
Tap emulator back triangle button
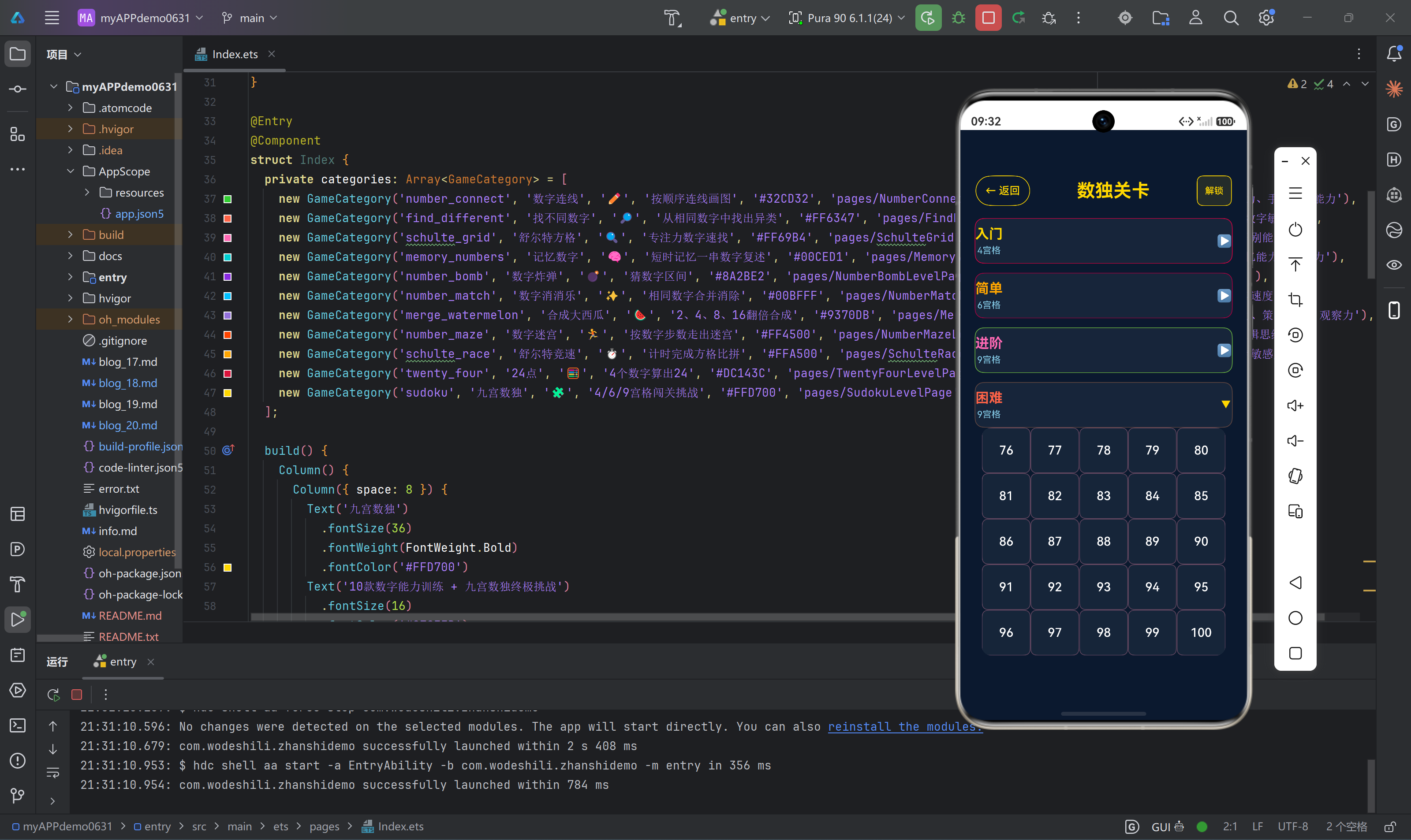[1295, 583]
